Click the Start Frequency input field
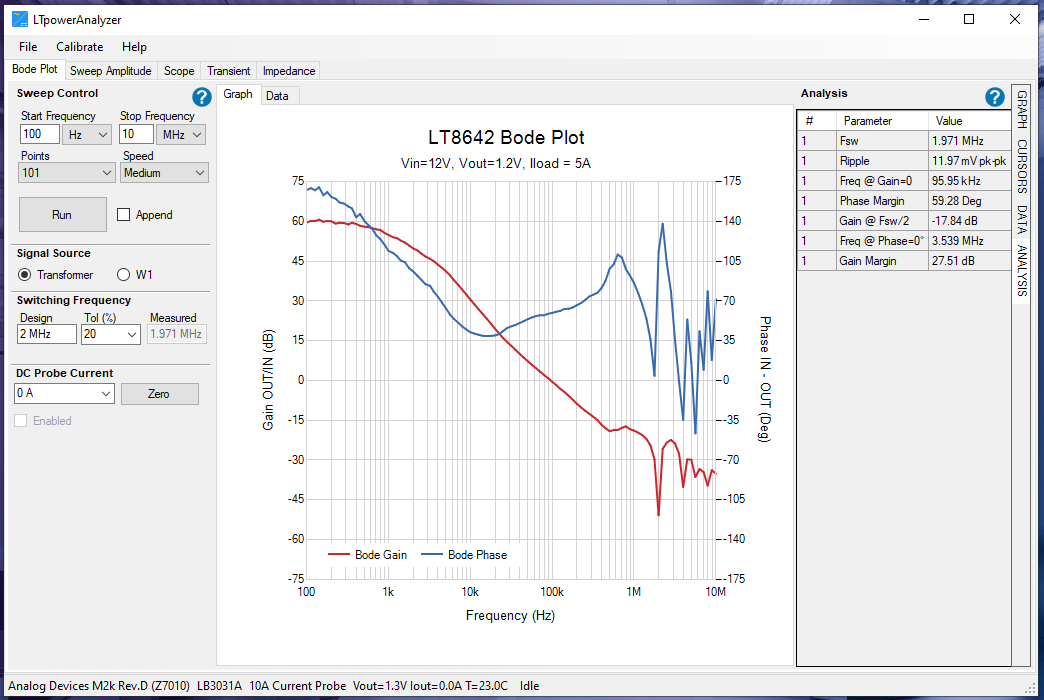This screenshot has width=1044, height=700. pyautogui.click(x=39, y=134)
